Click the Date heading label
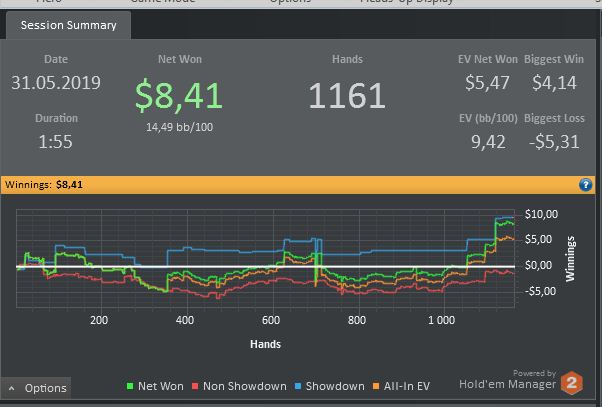 [x=56, y=59]
